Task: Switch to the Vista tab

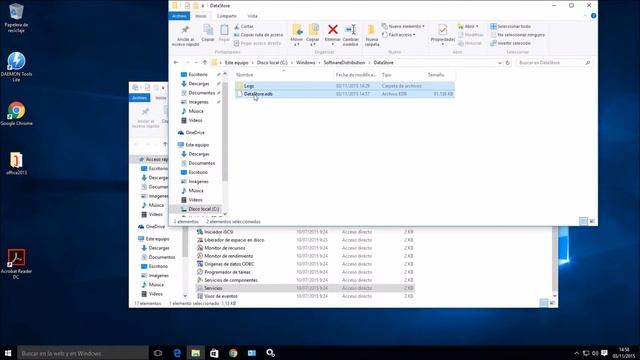Action: point(252,16)
